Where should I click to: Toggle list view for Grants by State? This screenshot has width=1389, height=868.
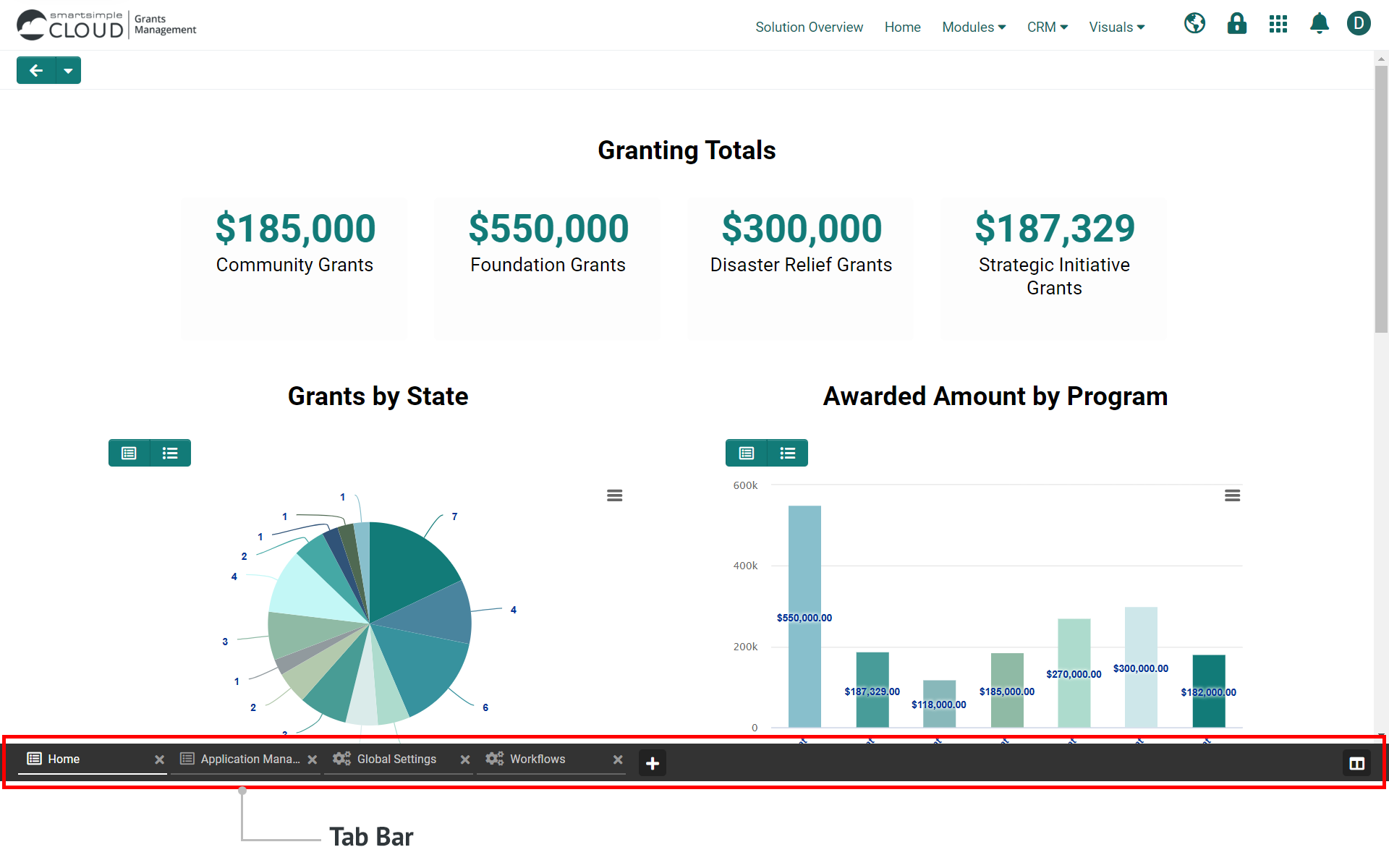(x=170, y=453)
